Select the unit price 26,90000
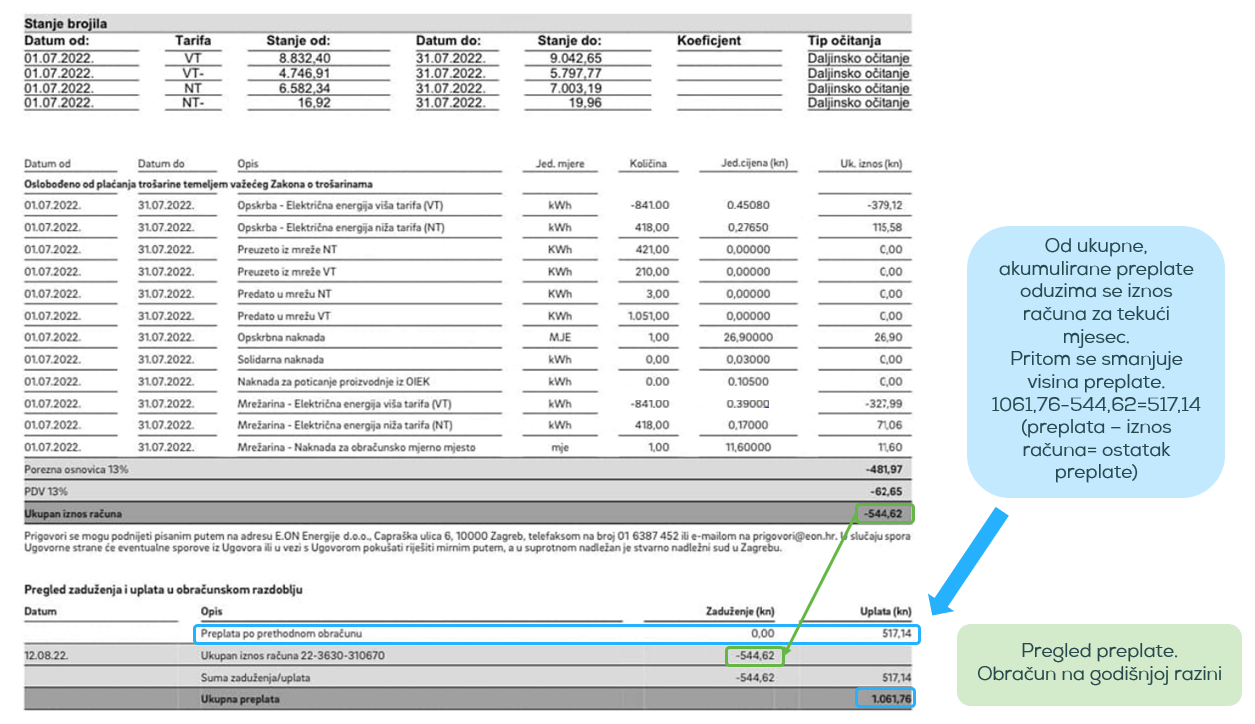The image size is (1255, 724). tap(746, 338)
